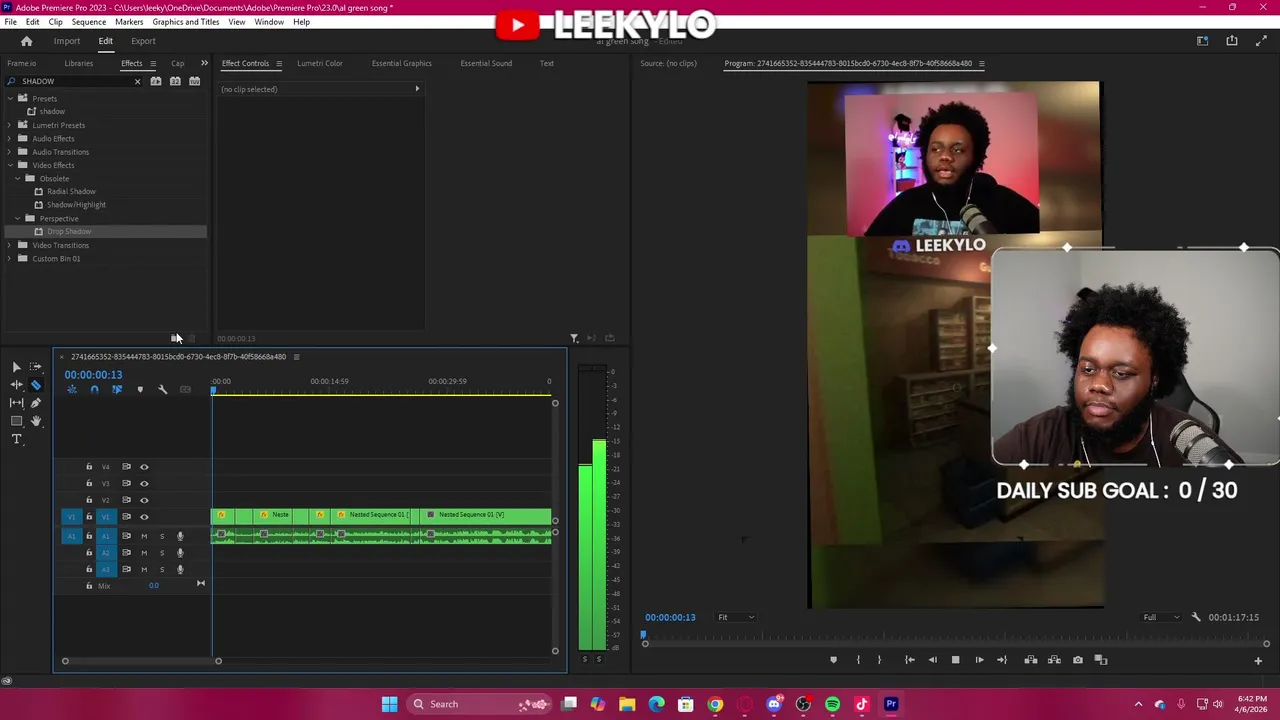Click the Lift button
The width and height of the screenshot is (1280, 720).
coord(1029,660)
